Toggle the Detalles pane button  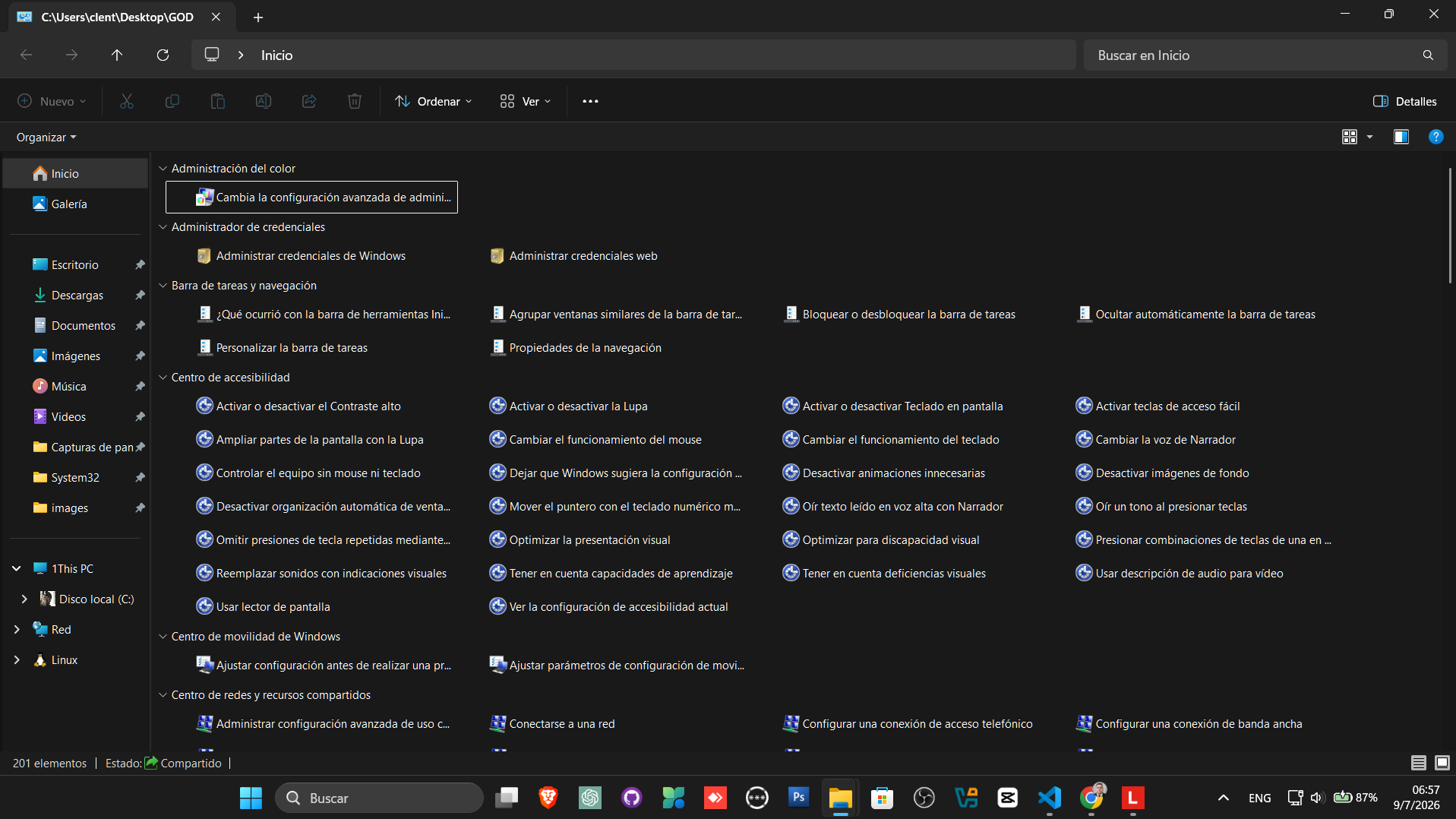(x=1405, y=101)
